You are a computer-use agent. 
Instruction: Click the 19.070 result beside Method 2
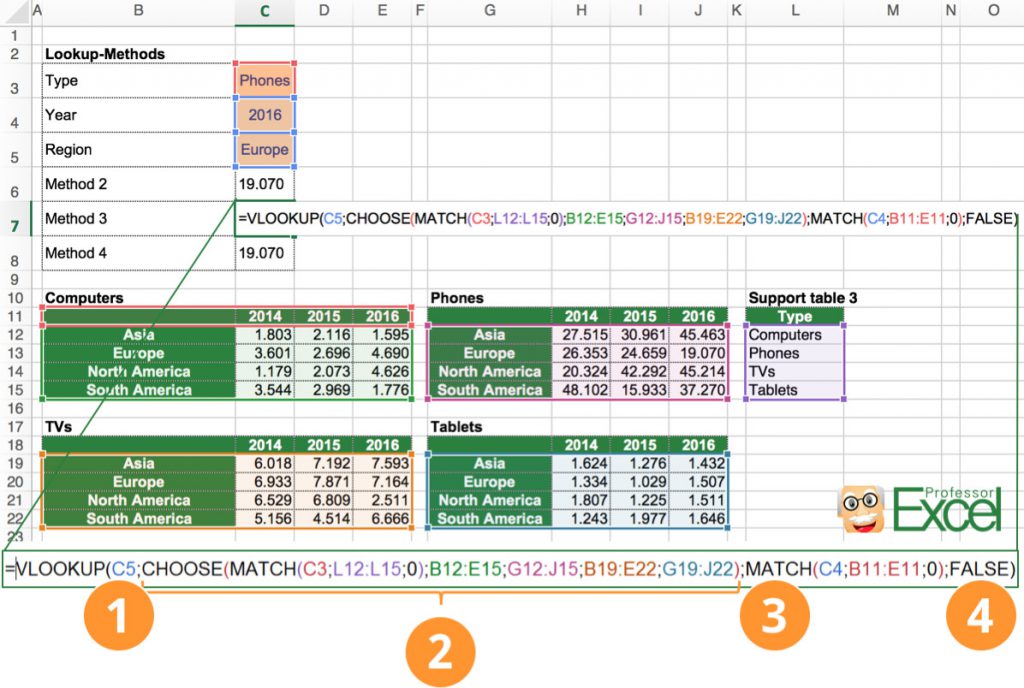pyautogui.click(x=264, y=184)
